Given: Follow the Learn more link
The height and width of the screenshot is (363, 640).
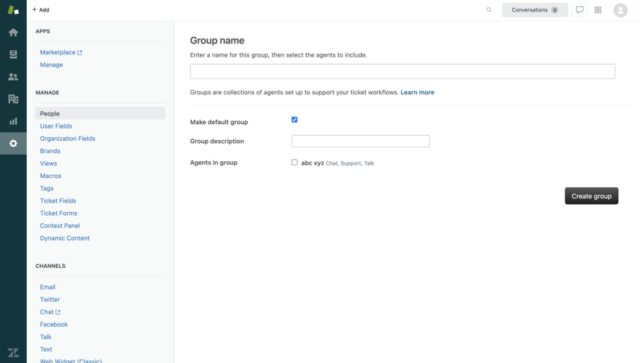Looking at the screenshot, I should (x=417, y=92).
